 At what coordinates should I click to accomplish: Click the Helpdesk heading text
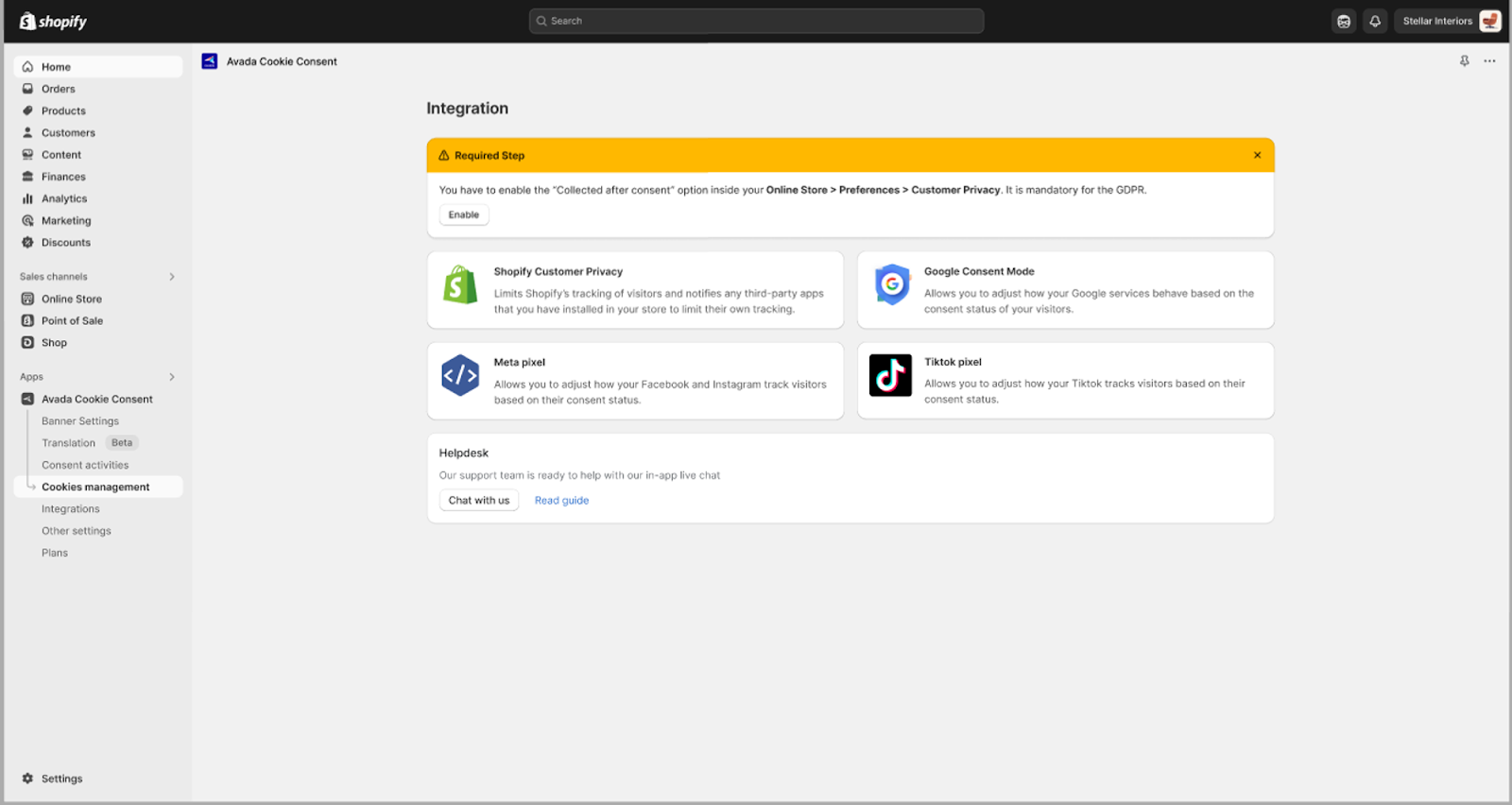click(x=464, y=454)
